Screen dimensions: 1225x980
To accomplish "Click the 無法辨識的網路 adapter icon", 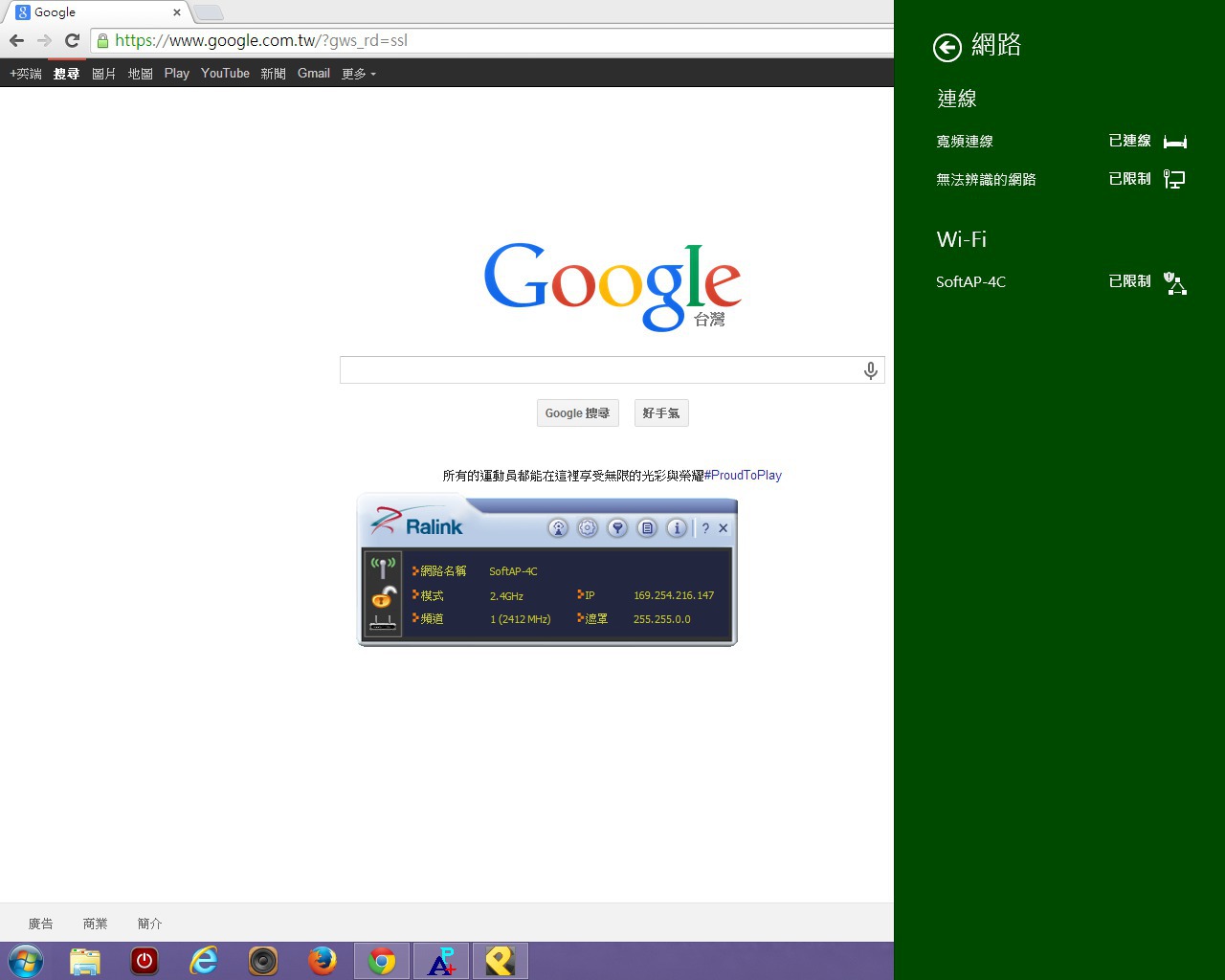I will (x=1174, y=179).
